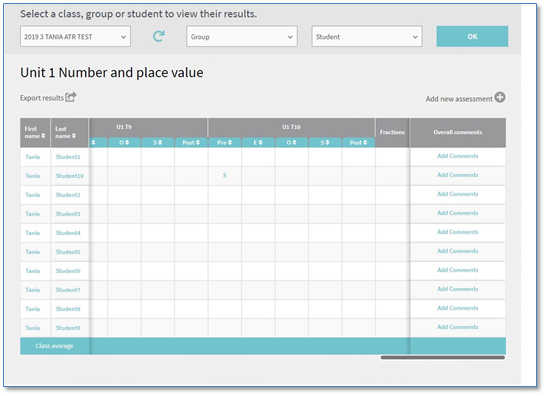Image resolution: width=546 pixels, height=396 pixels.
Task: Open last name Student8 link
Action: coord(68,309)
